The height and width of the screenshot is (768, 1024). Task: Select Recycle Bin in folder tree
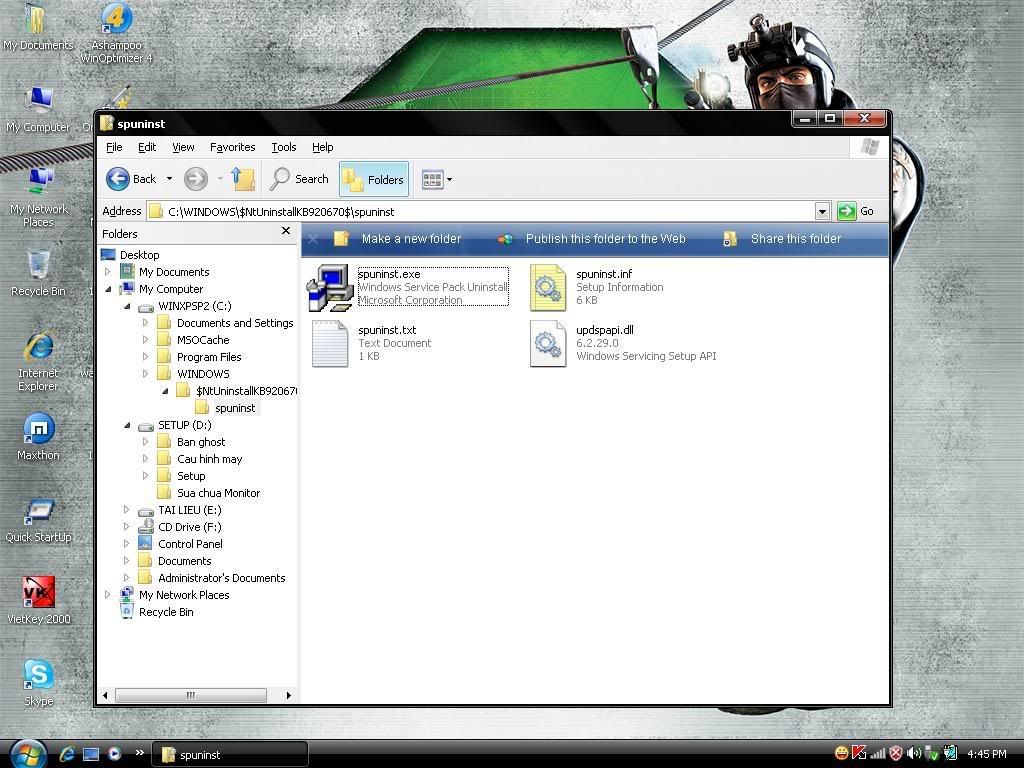tap(166, 611)
